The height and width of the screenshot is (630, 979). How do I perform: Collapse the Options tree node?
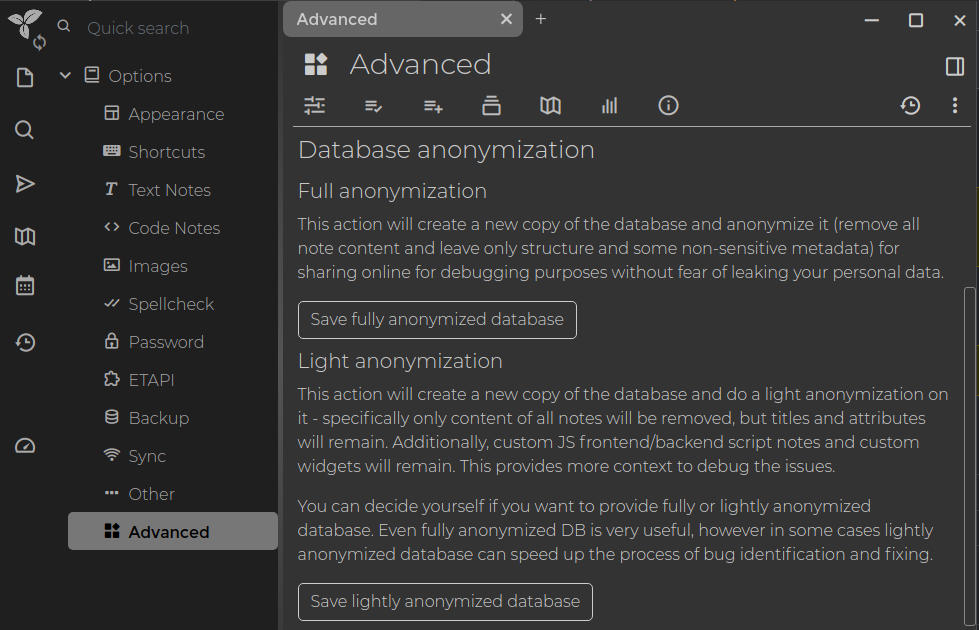click(x=66, y=76)
